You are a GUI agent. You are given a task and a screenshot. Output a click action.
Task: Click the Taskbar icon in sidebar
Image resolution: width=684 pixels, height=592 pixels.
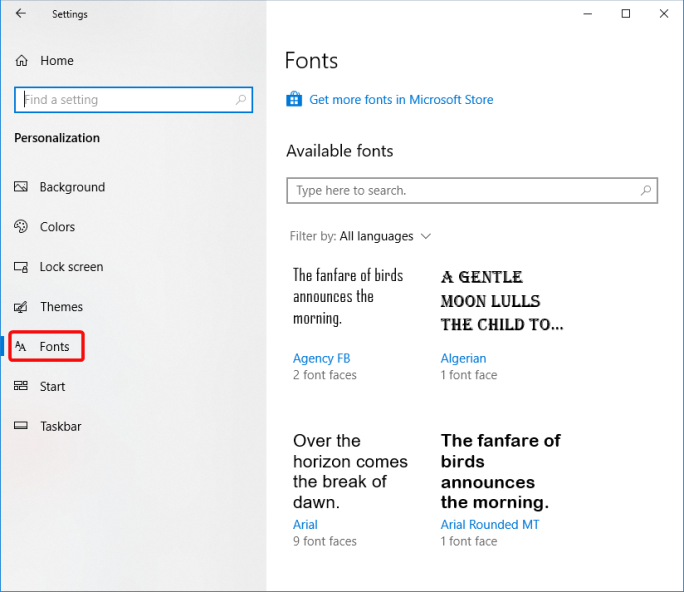click(20, 426)
